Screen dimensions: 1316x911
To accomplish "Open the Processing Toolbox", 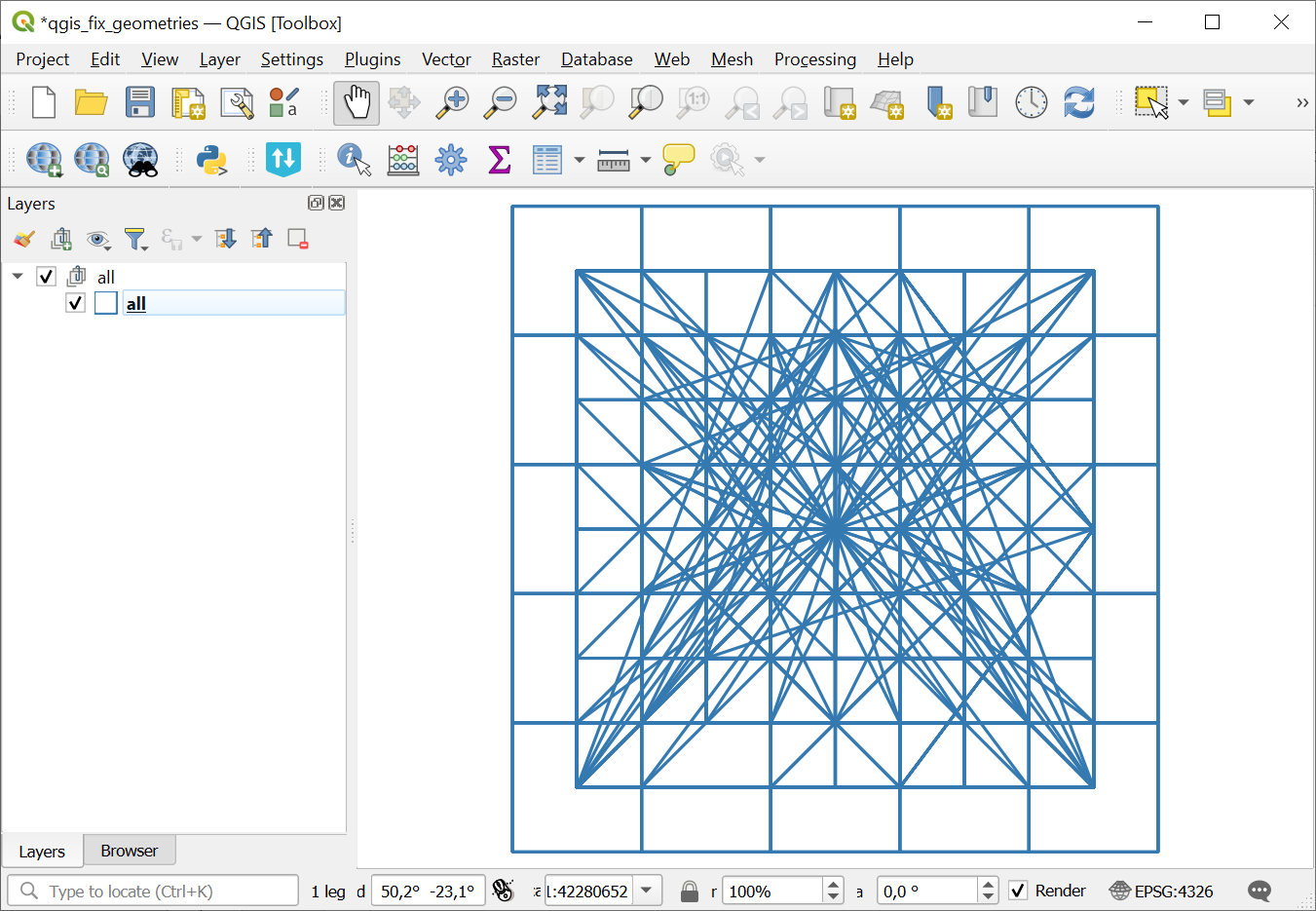I will 450,159.
